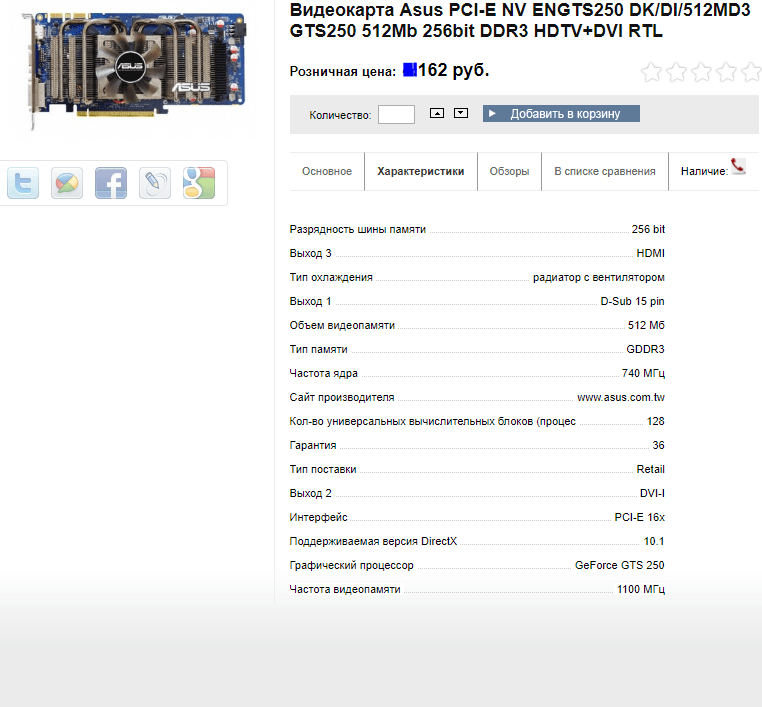Image resolution: width=762 pixels, height=707 pixels.
Task: Click the DVI-I output value
Action: [x=652, y=493]
